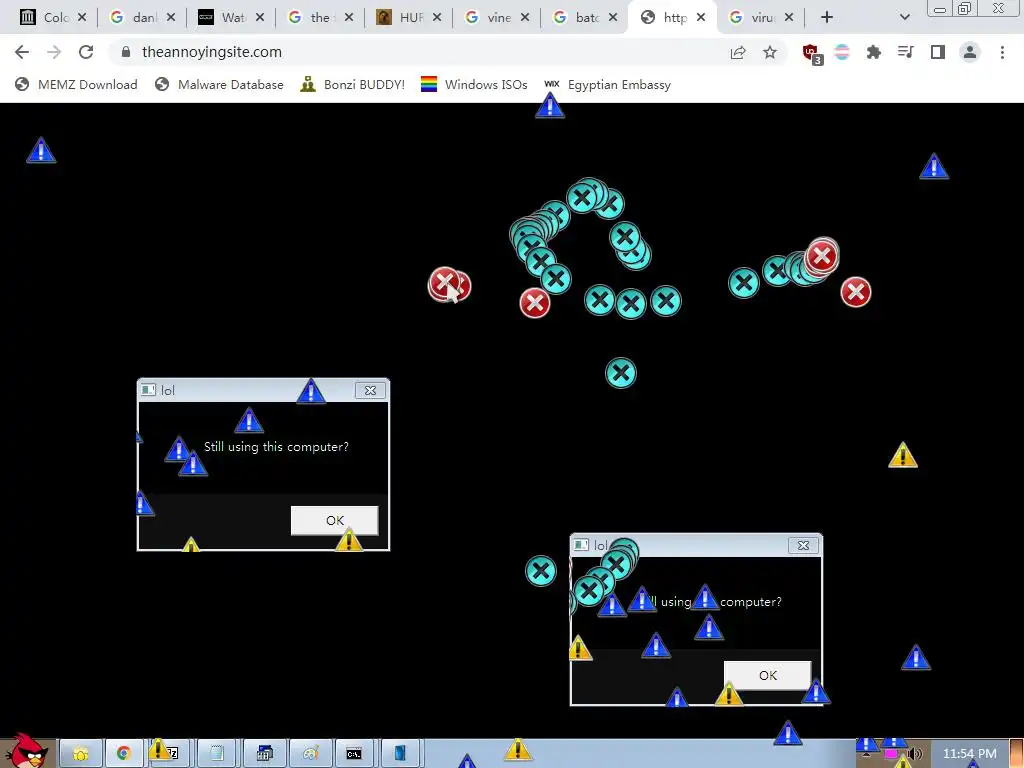Open 7-Zip from the taskbar

(171, 754)
